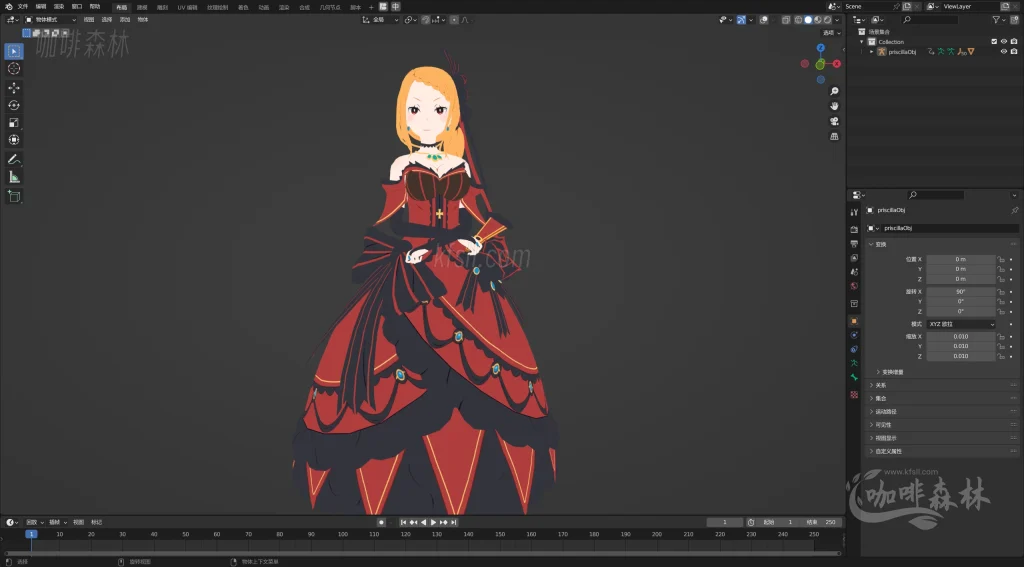Open the Texture properties tab

(854, 395)
